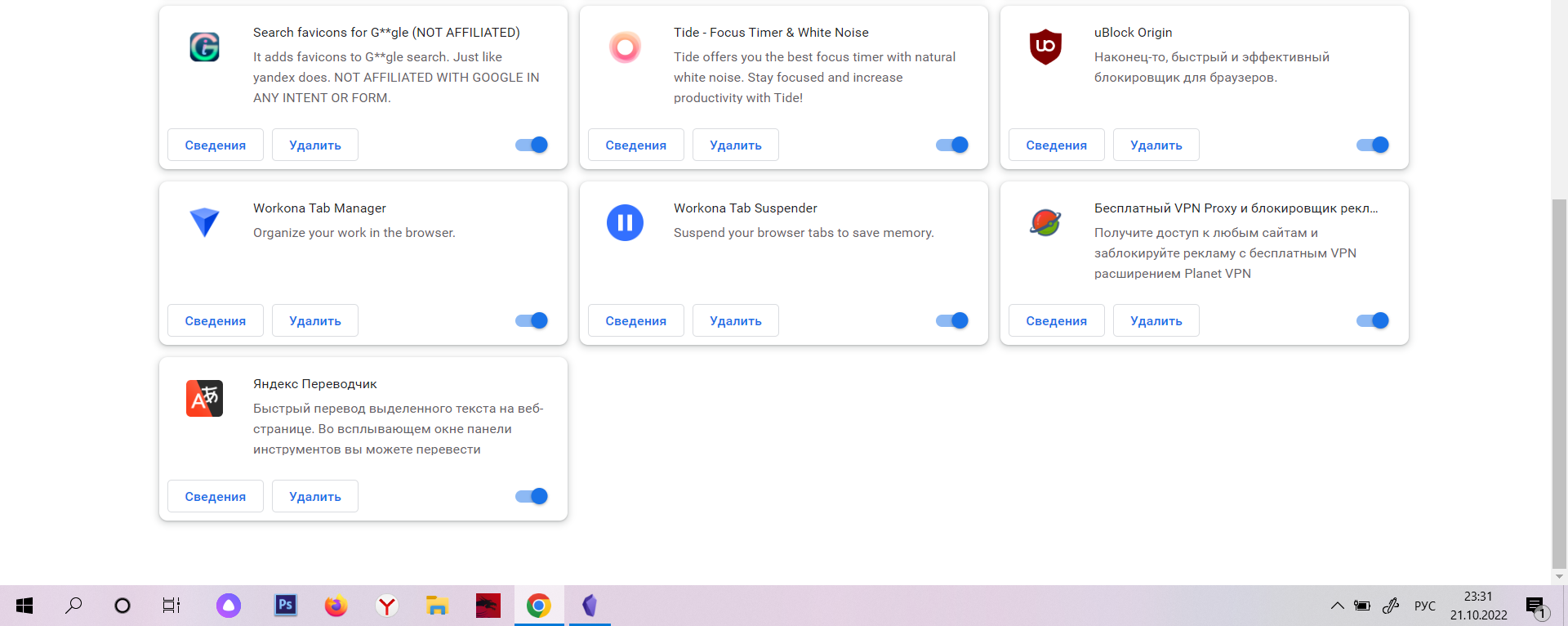Click the uBlock Origin shield icon
The width and height of the screenshot is (1568, 626).
[x=1045, y=47]
